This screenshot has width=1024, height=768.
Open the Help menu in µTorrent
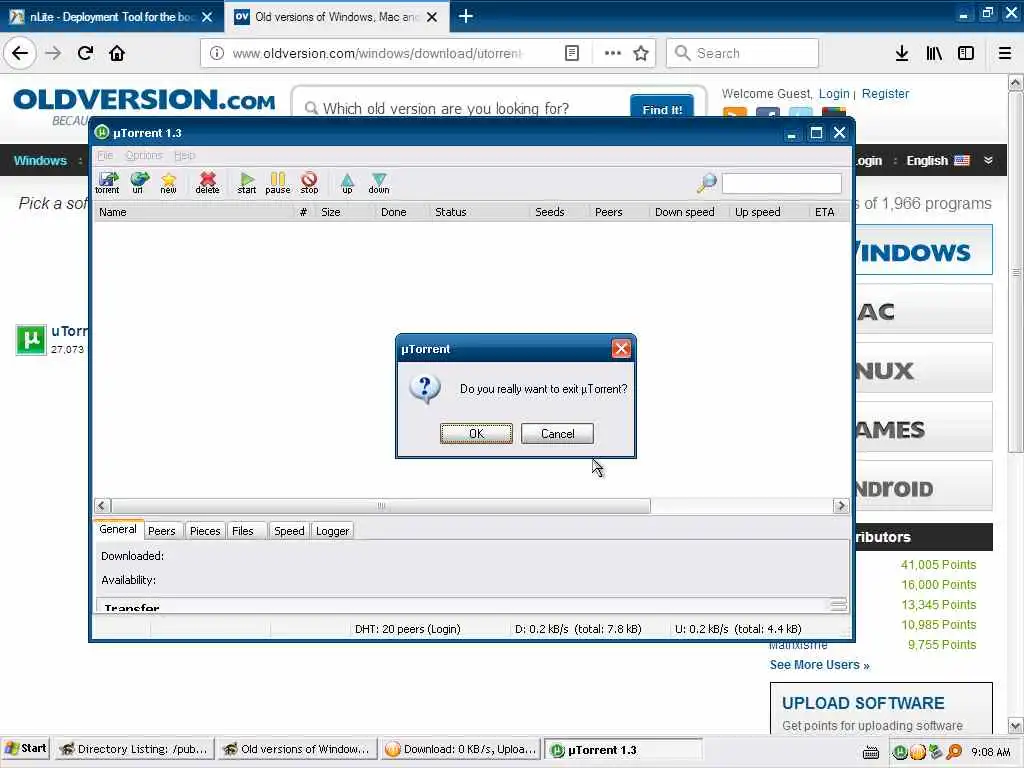(185, 155)
